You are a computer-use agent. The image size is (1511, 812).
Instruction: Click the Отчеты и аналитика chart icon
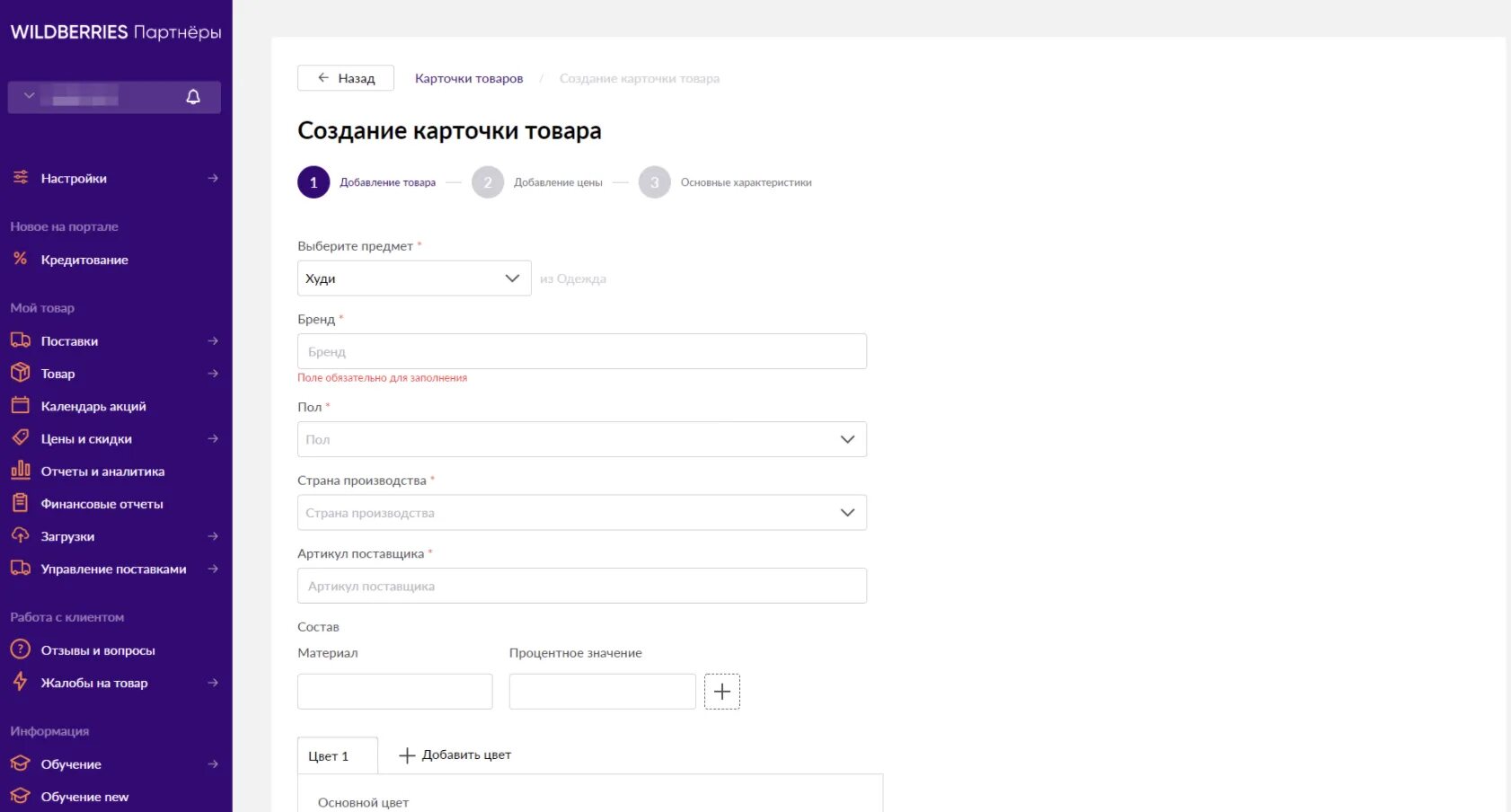tap(20, 471)
